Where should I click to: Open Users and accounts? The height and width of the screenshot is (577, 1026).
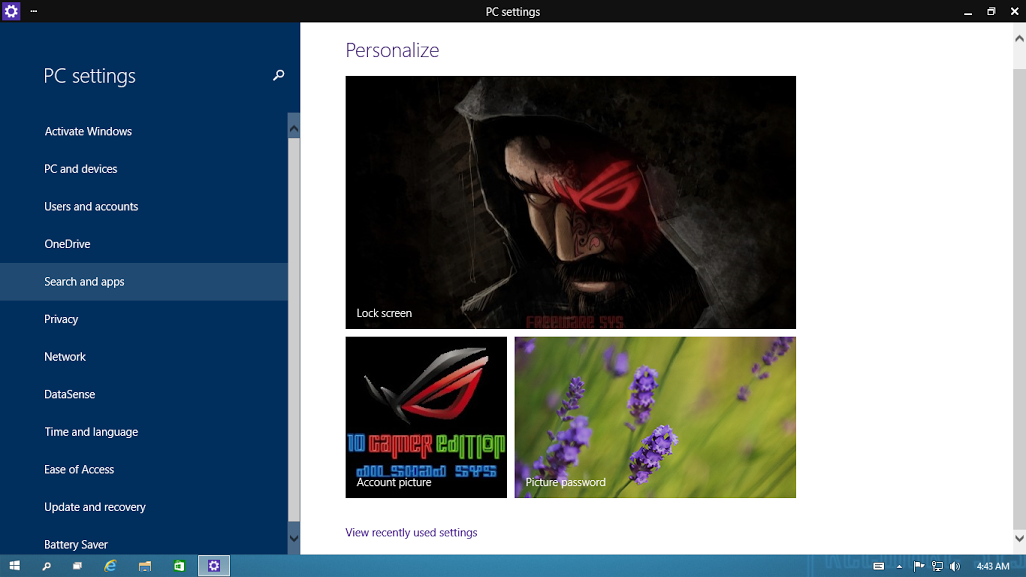144,207
